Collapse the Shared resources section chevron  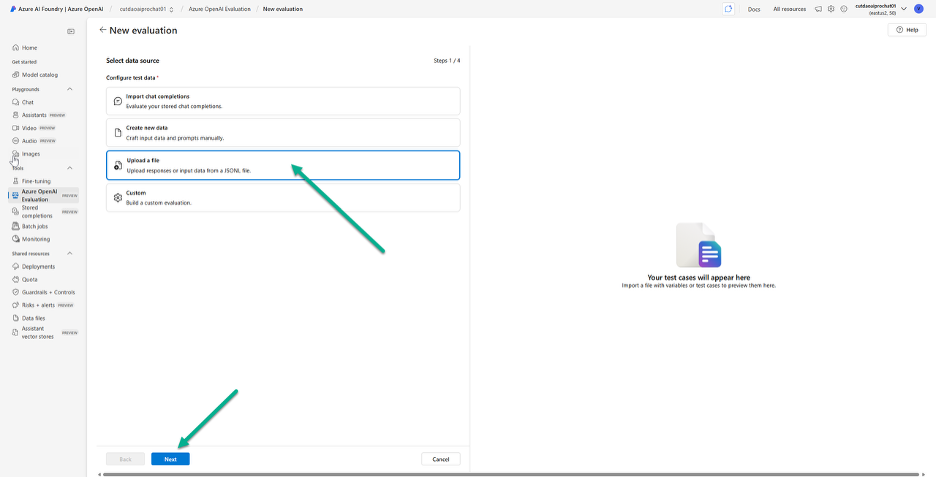69,254
